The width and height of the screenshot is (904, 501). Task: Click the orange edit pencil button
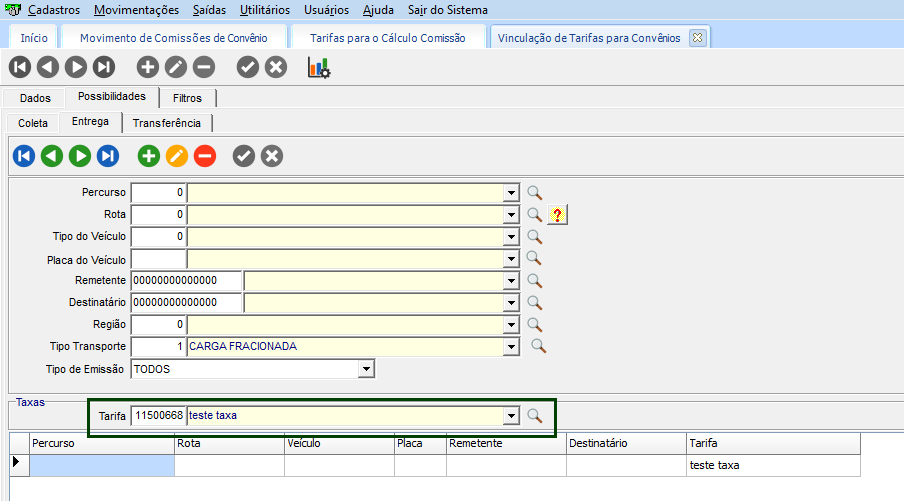[176, 156]
